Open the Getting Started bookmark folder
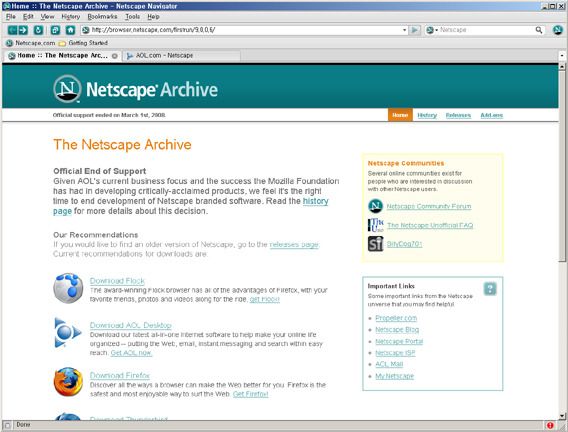The width and height of the screenshot is (568, 432). point(83,43)
